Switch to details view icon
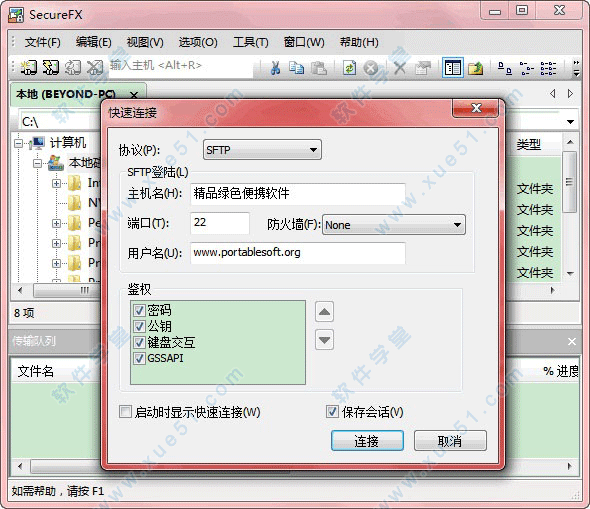This screenshot has width=590, height=509. tap(548, 68)
